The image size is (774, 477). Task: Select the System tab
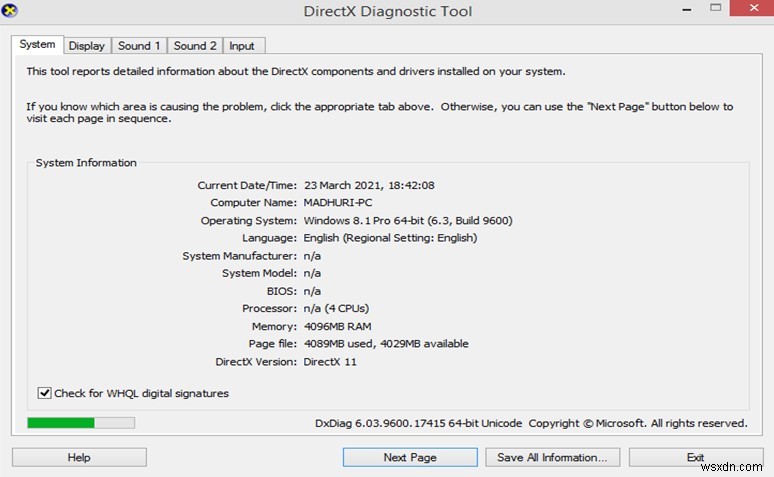pos(37,45)
